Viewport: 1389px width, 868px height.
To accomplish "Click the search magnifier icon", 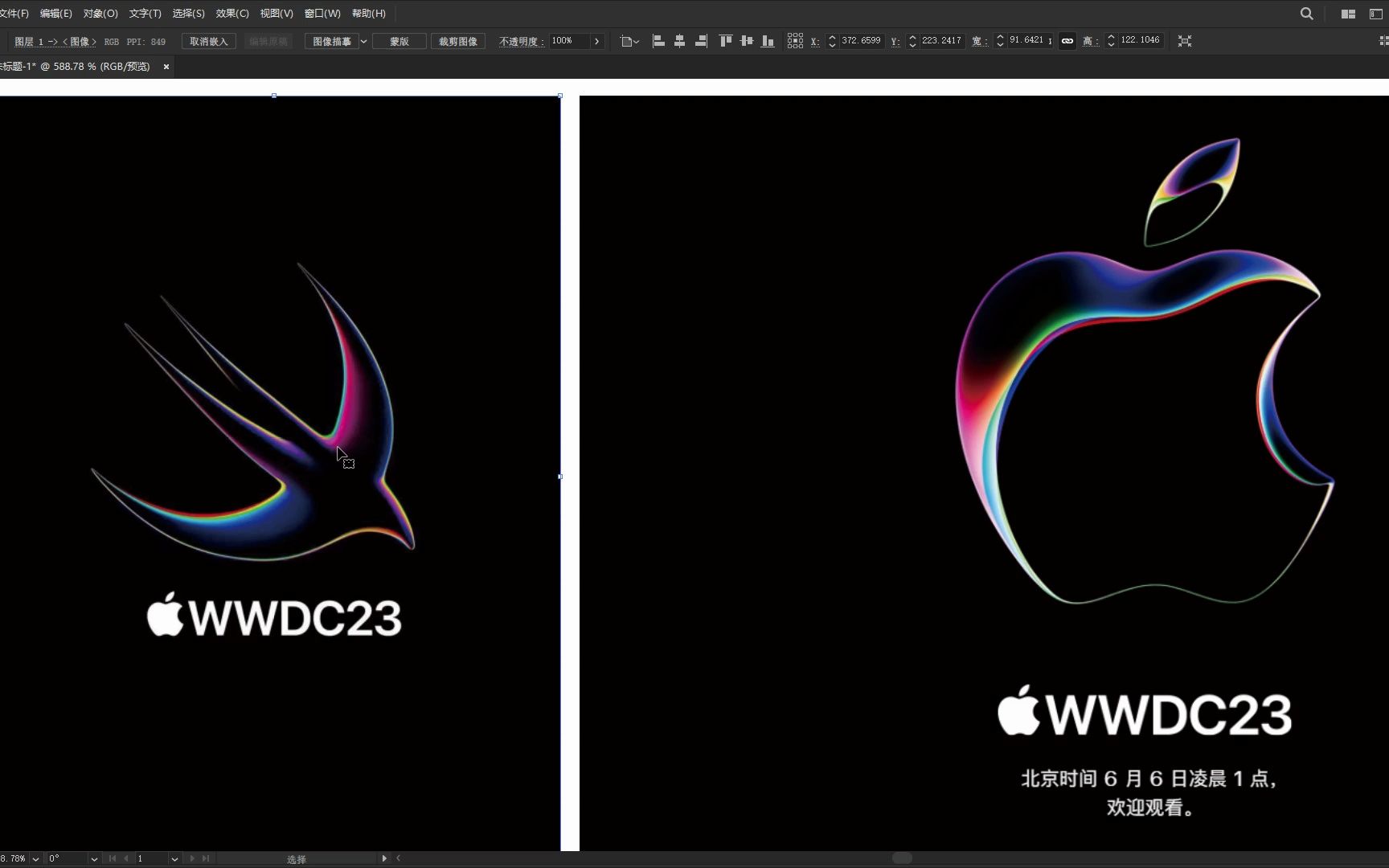I will [x=1307, y=14].
